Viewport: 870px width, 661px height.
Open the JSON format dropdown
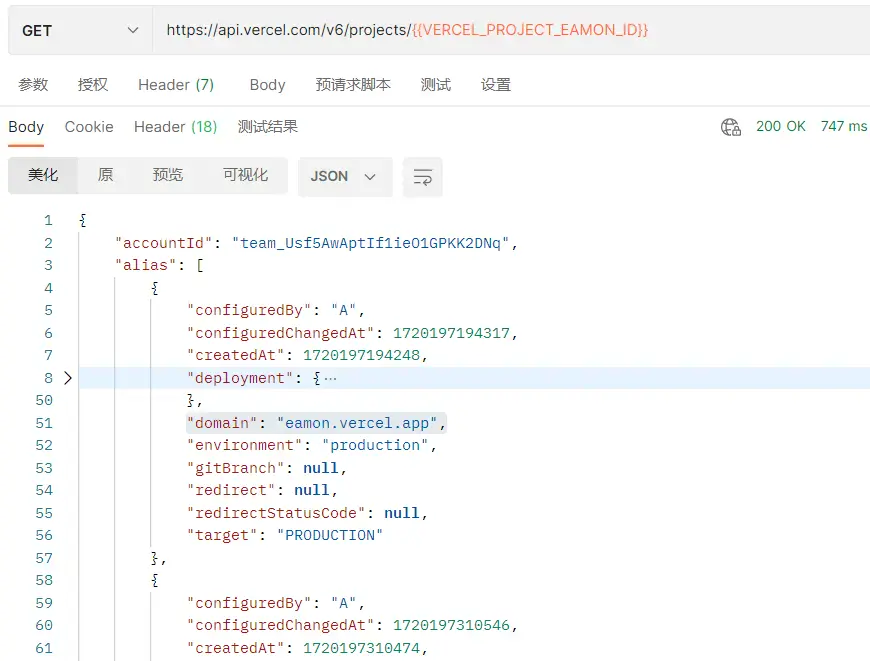[344, 177]
